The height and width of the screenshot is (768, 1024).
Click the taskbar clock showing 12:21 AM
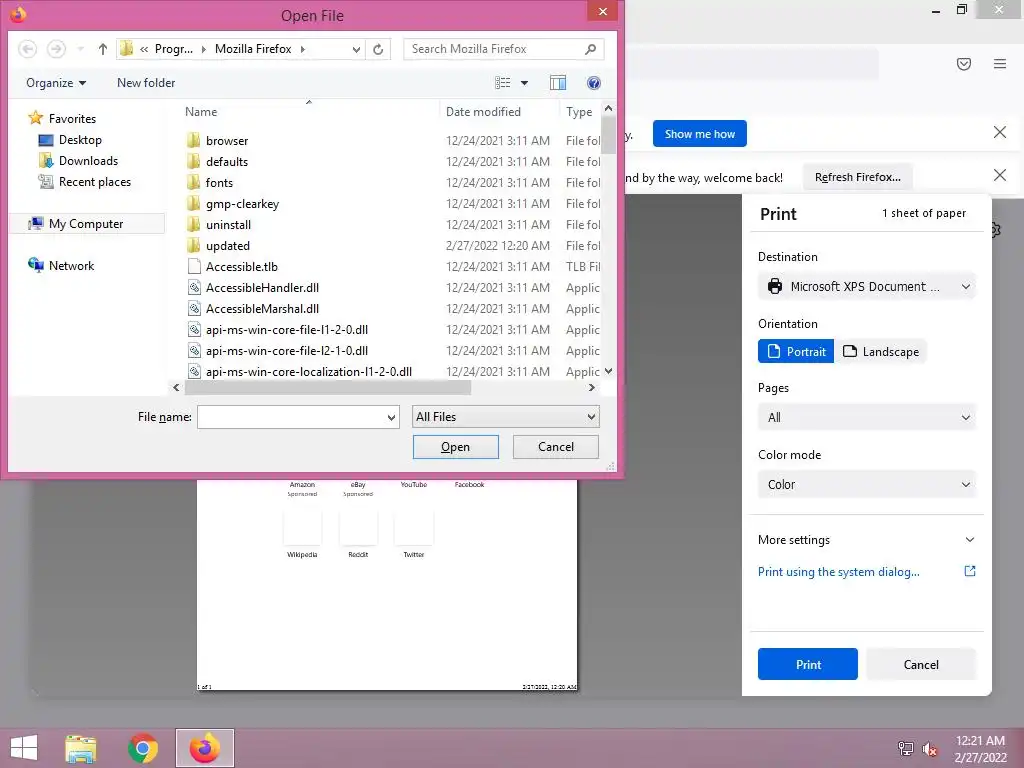pos(980,741)
